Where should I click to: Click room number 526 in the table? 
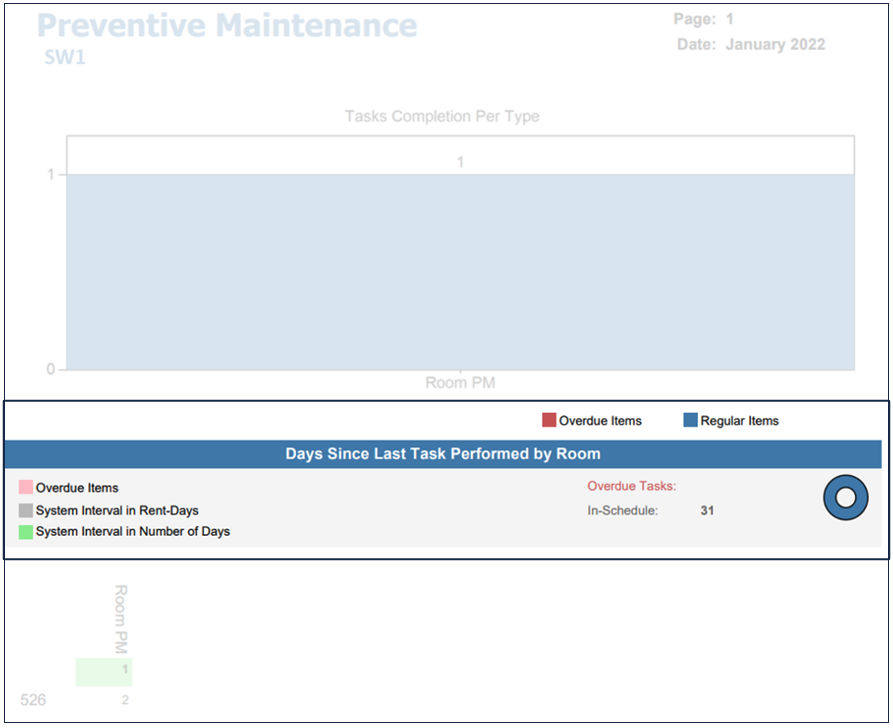click(x=33, y=700)
